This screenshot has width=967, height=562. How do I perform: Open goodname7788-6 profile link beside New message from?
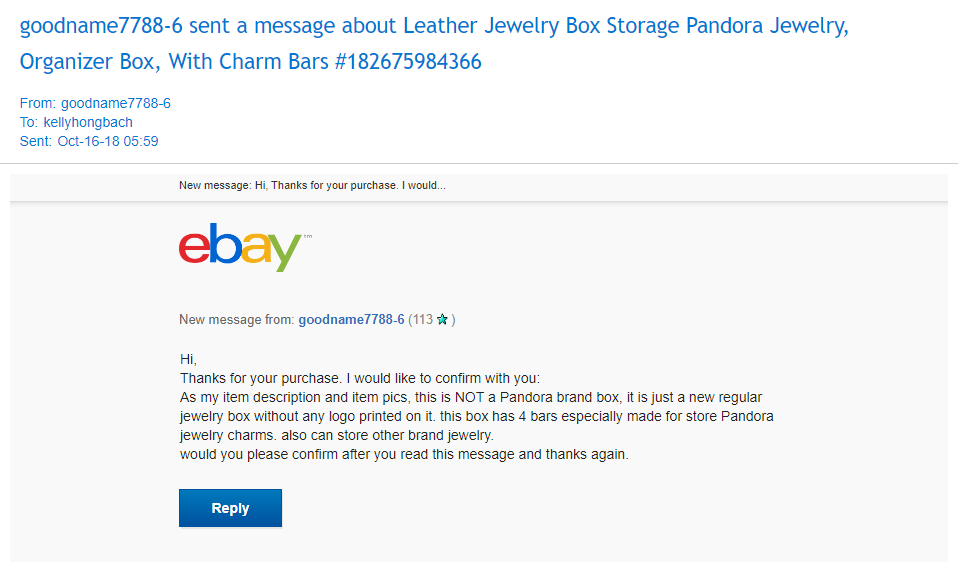click(x=351, y=320)
